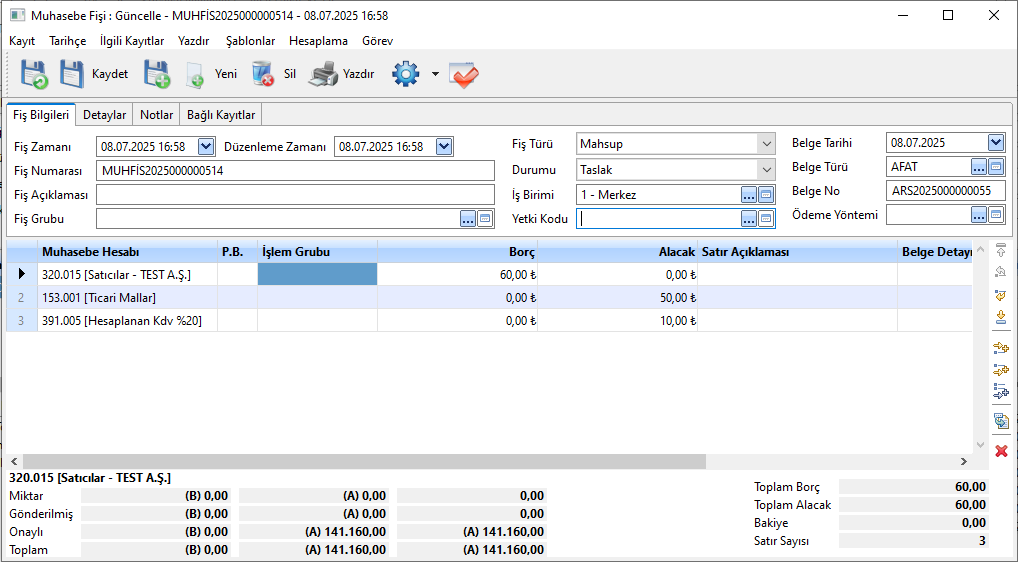The width and height of the screenshot is (1018, 562).
Task: Open the Belge Tarihi date picker dropdown
Action: click(995, 143)
